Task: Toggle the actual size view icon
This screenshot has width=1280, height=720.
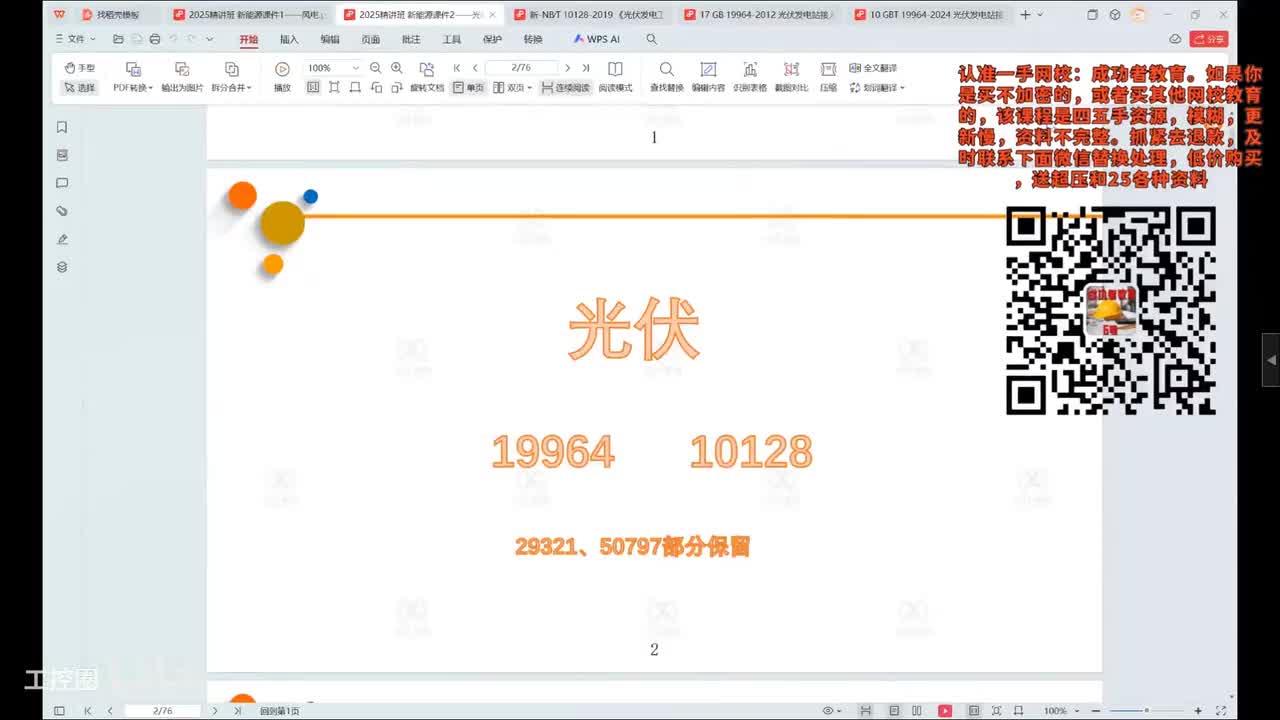Action: click(x=313, y=88)
